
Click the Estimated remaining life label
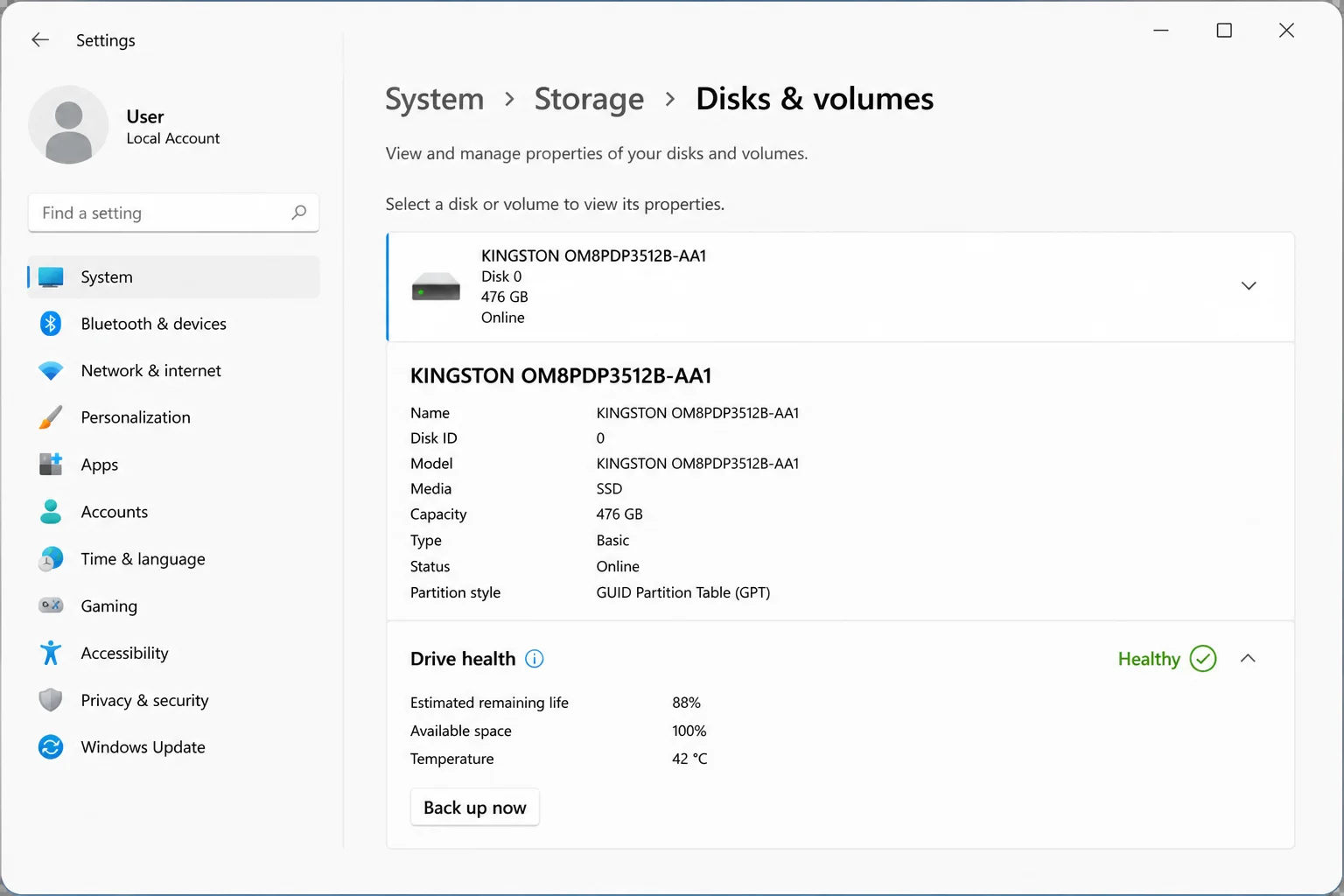coord(489,703)
